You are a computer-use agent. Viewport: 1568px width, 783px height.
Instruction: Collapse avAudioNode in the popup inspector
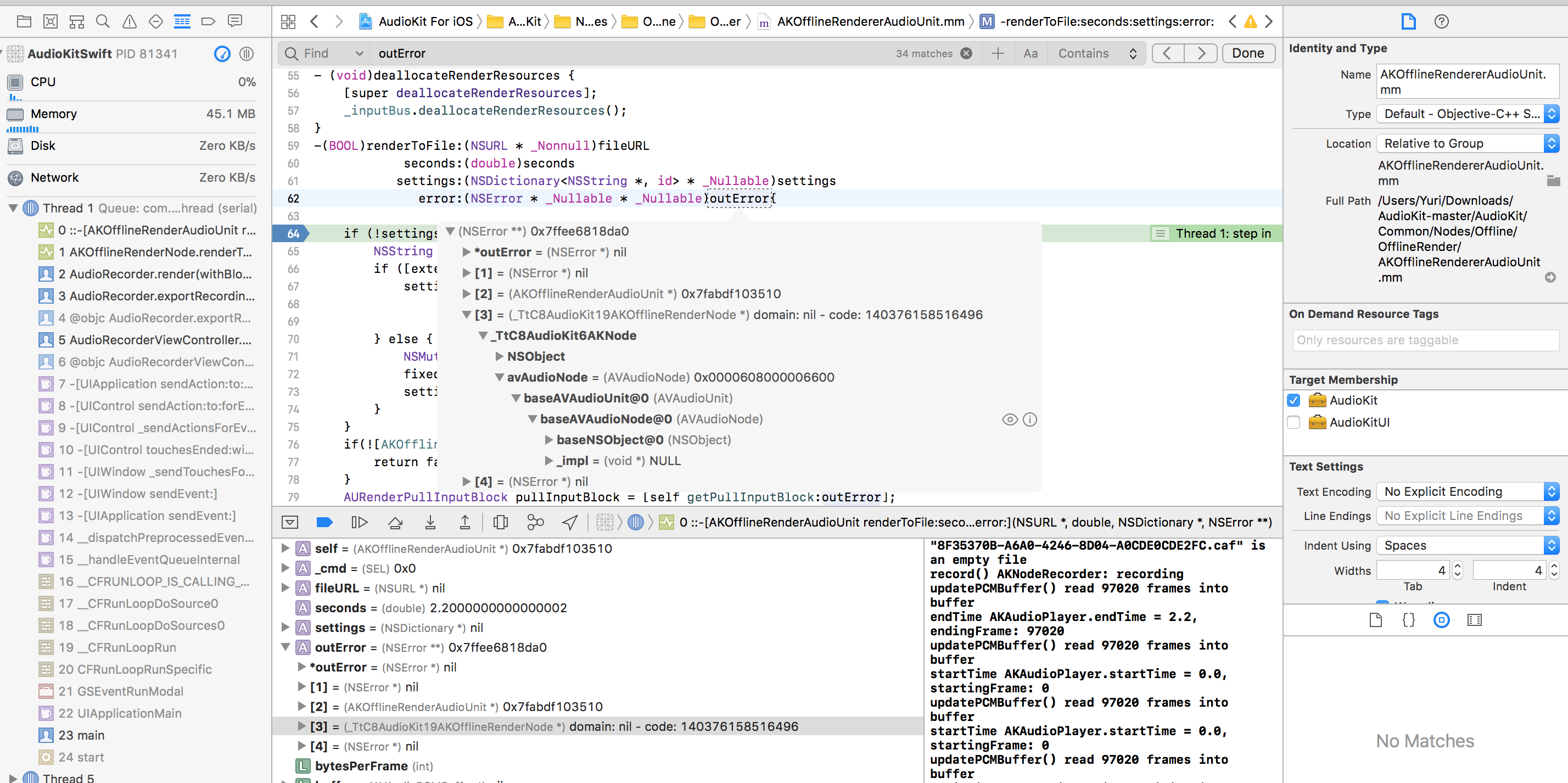499,377
